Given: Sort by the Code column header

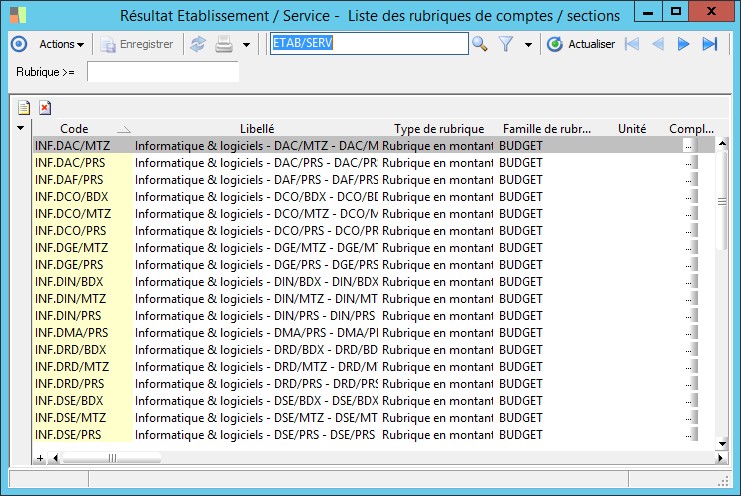Looking at the screenshot, I should point(83,128).
